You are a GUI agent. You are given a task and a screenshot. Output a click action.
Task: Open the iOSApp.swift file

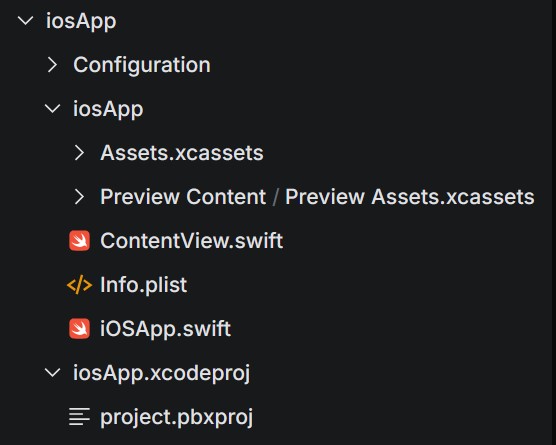click(x=166, y=329)
